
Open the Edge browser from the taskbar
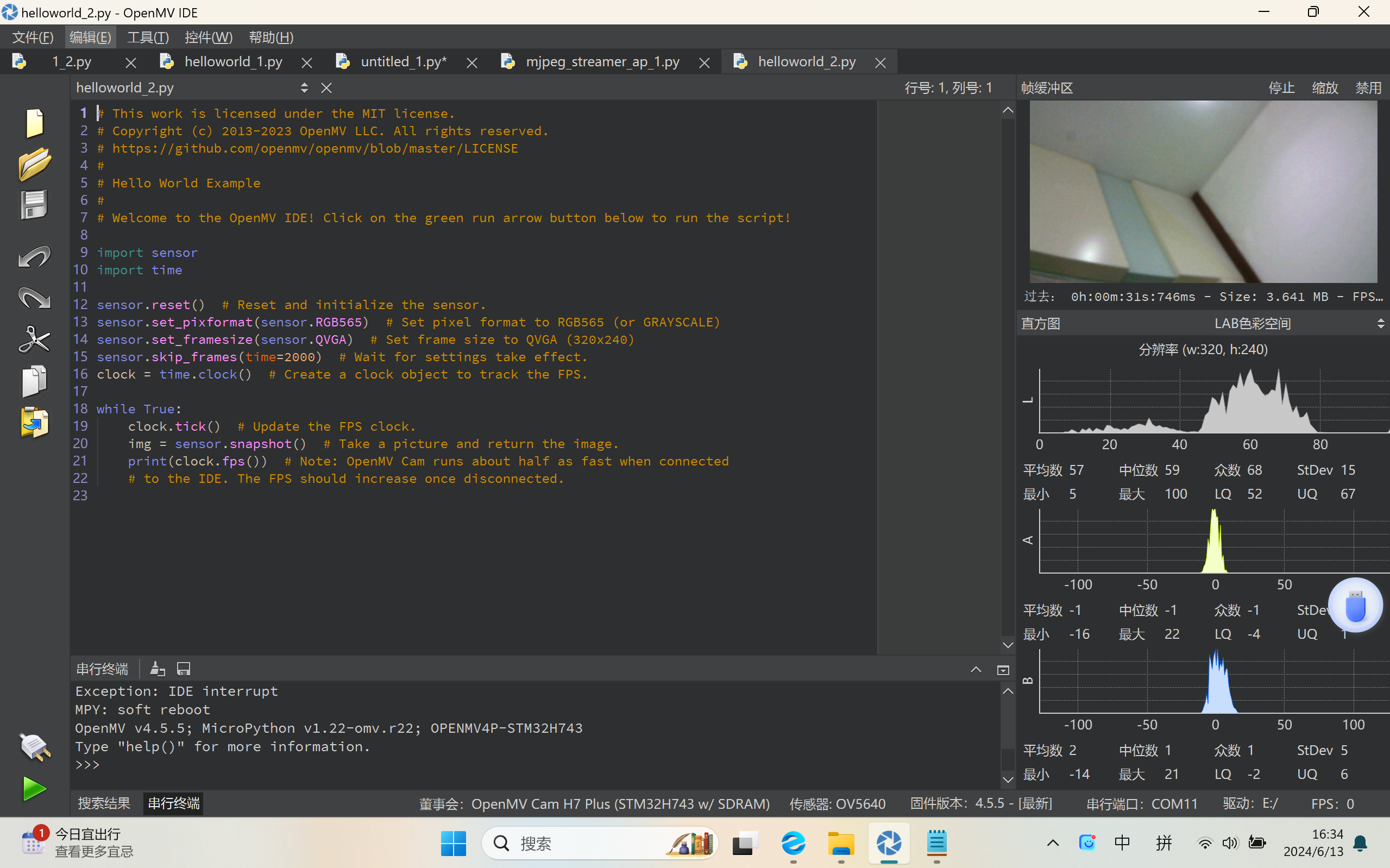(x=793, y=844)
